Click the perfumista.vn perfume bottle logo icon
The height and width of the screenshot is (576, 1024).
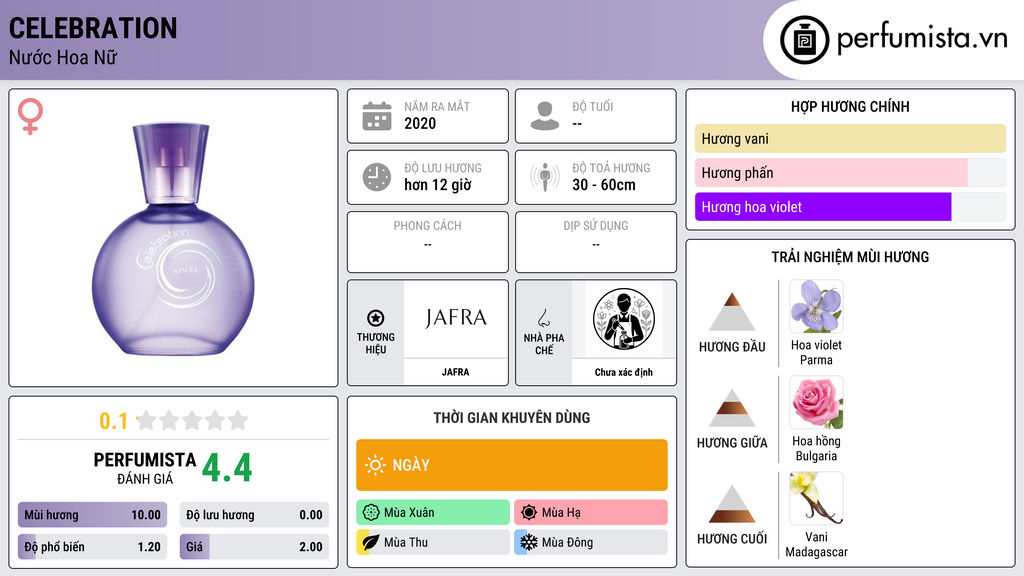point(804,40)
